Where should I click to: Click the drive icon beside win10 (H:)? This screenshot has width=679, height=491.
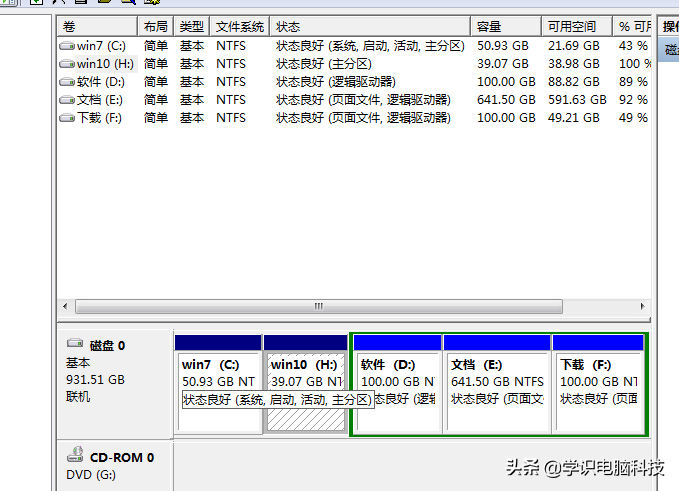(67, 64)
